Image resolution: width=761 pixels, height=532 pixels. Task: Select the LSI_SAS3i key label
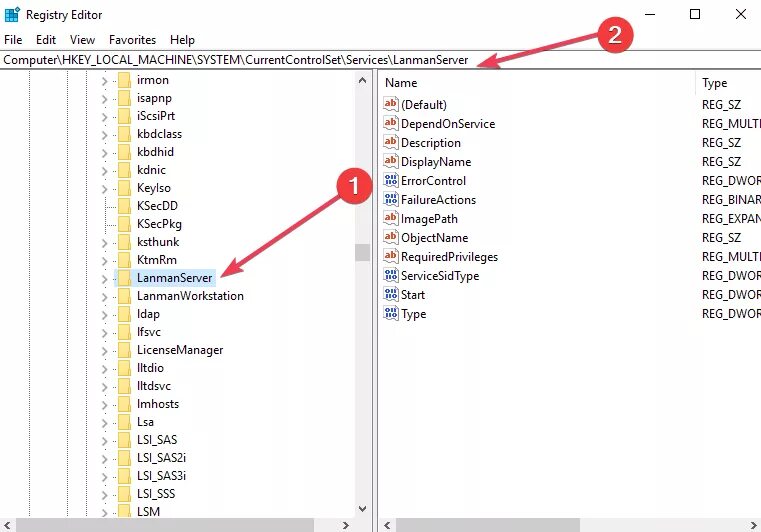tap(161, 476)
